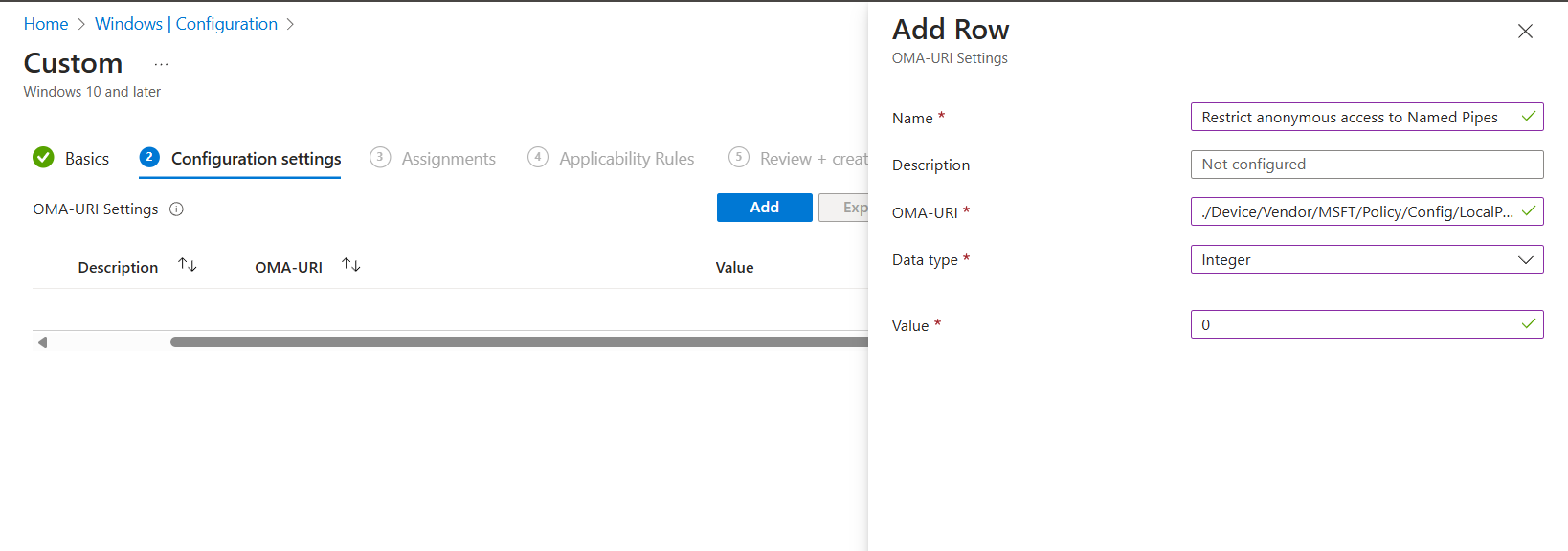This screenshot has height=551, width=1568.
Task: Close the Add Row panel
Action: click(1525, 32)
